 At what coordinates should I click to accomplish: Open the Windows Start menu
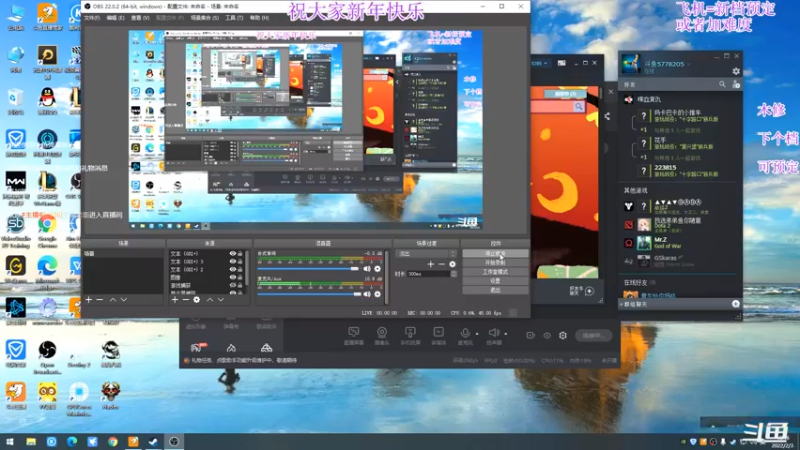tap(10, 442)
